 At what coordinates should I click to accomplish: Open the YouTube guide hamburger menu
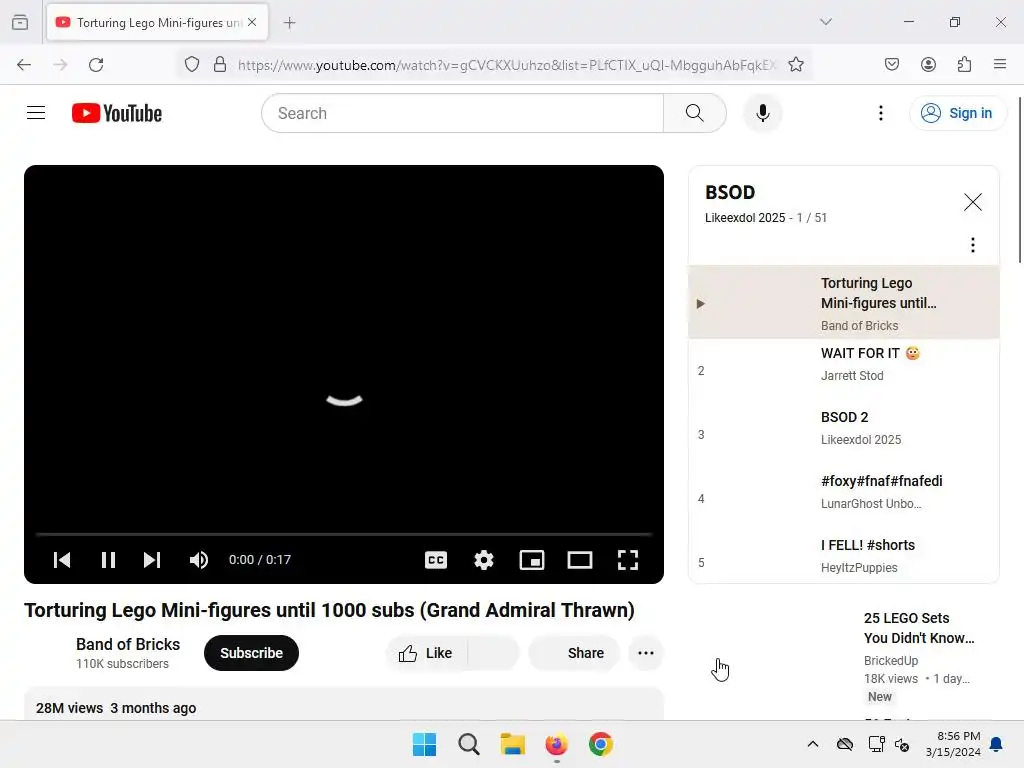click(36, 113)
